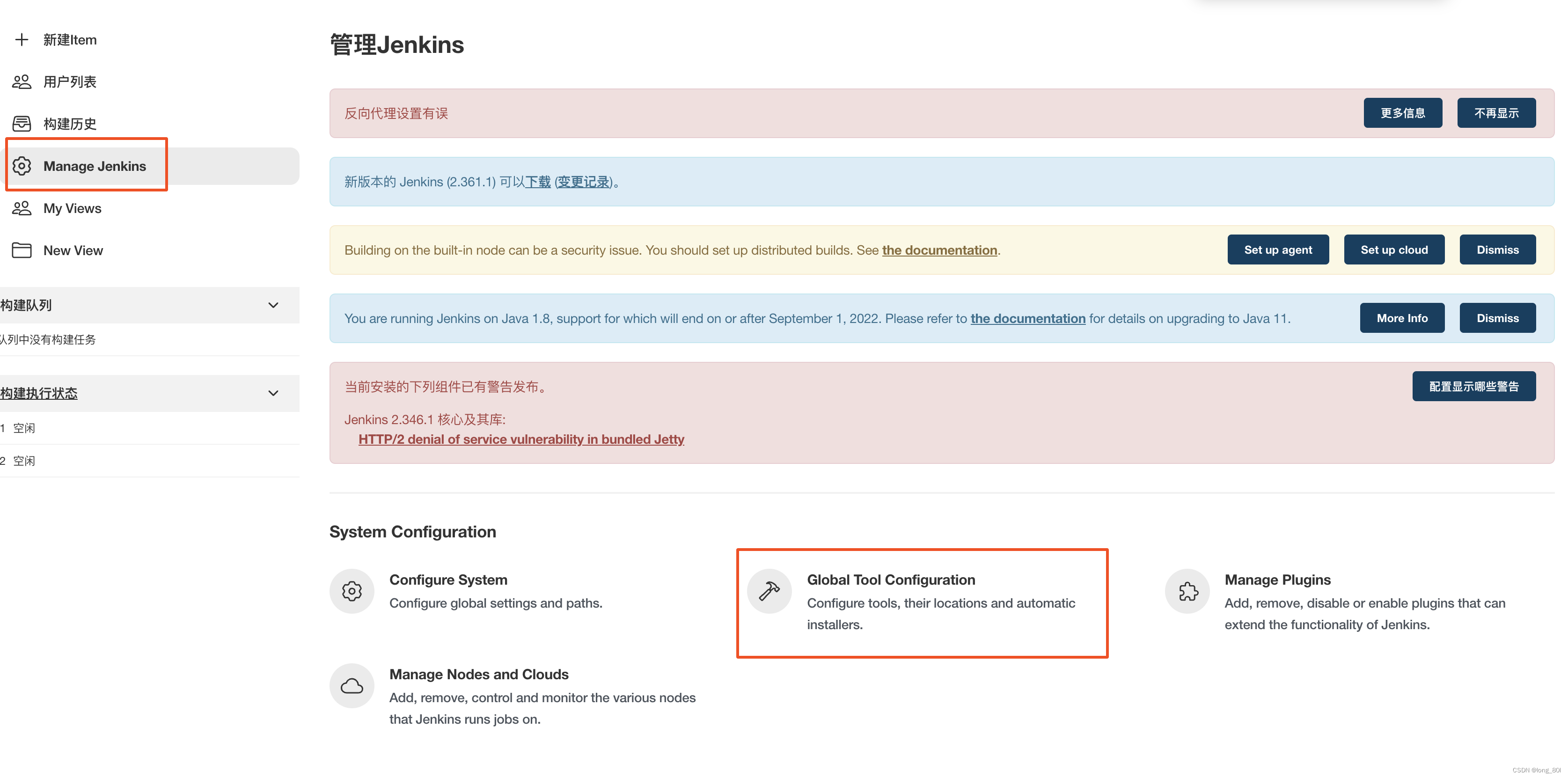The image size is (1568, 778).
Task: Click the 不再显示 dismiss button
Action: click(1496, 113)
